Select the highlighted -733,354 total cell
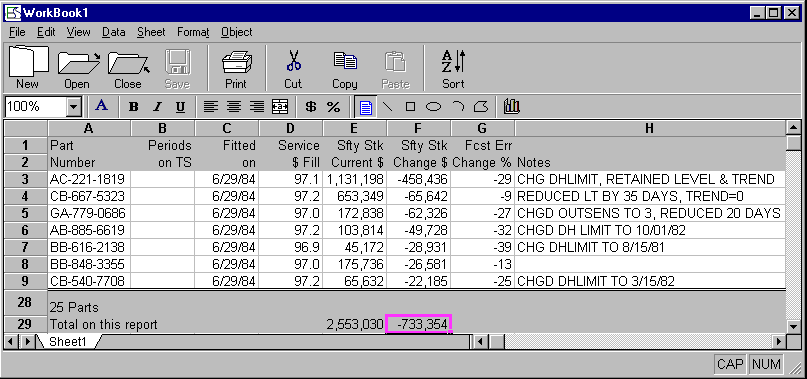807x379 pixels. coord(418,324)
